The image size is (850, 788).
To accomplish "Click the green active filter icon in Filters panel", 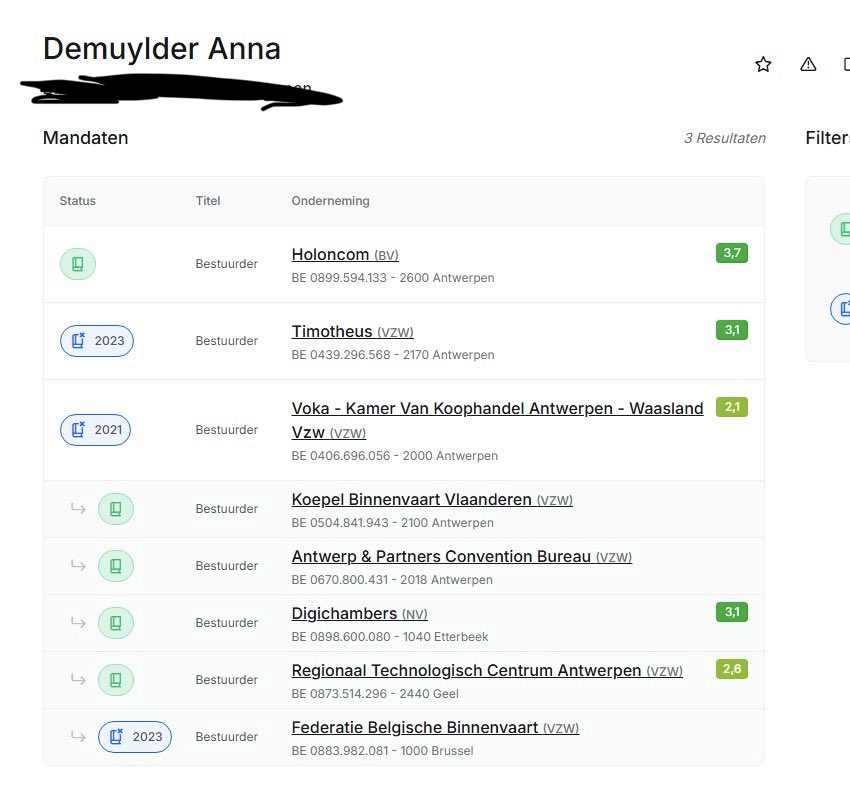I will [x=842, y=229].
